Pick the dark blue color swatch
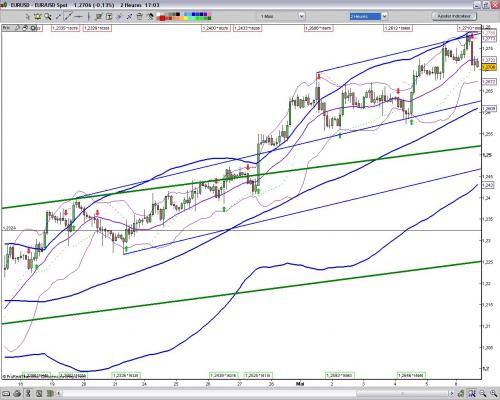This screenshot has height=400, width=500. point(201,14)
